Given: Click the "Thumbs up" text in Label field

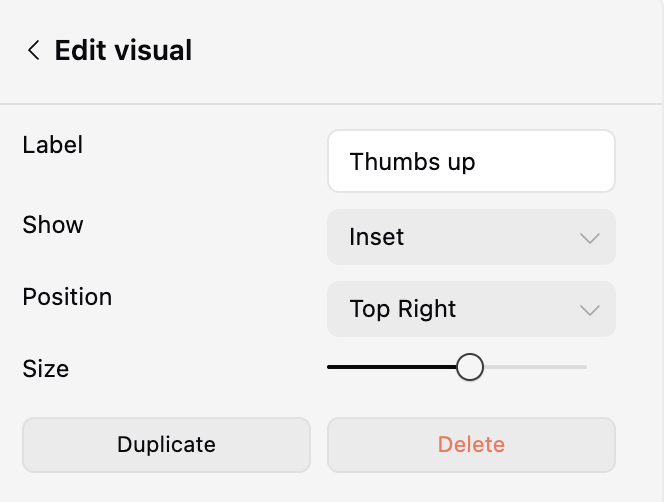Looking at the screenshot, I should 412,161.
